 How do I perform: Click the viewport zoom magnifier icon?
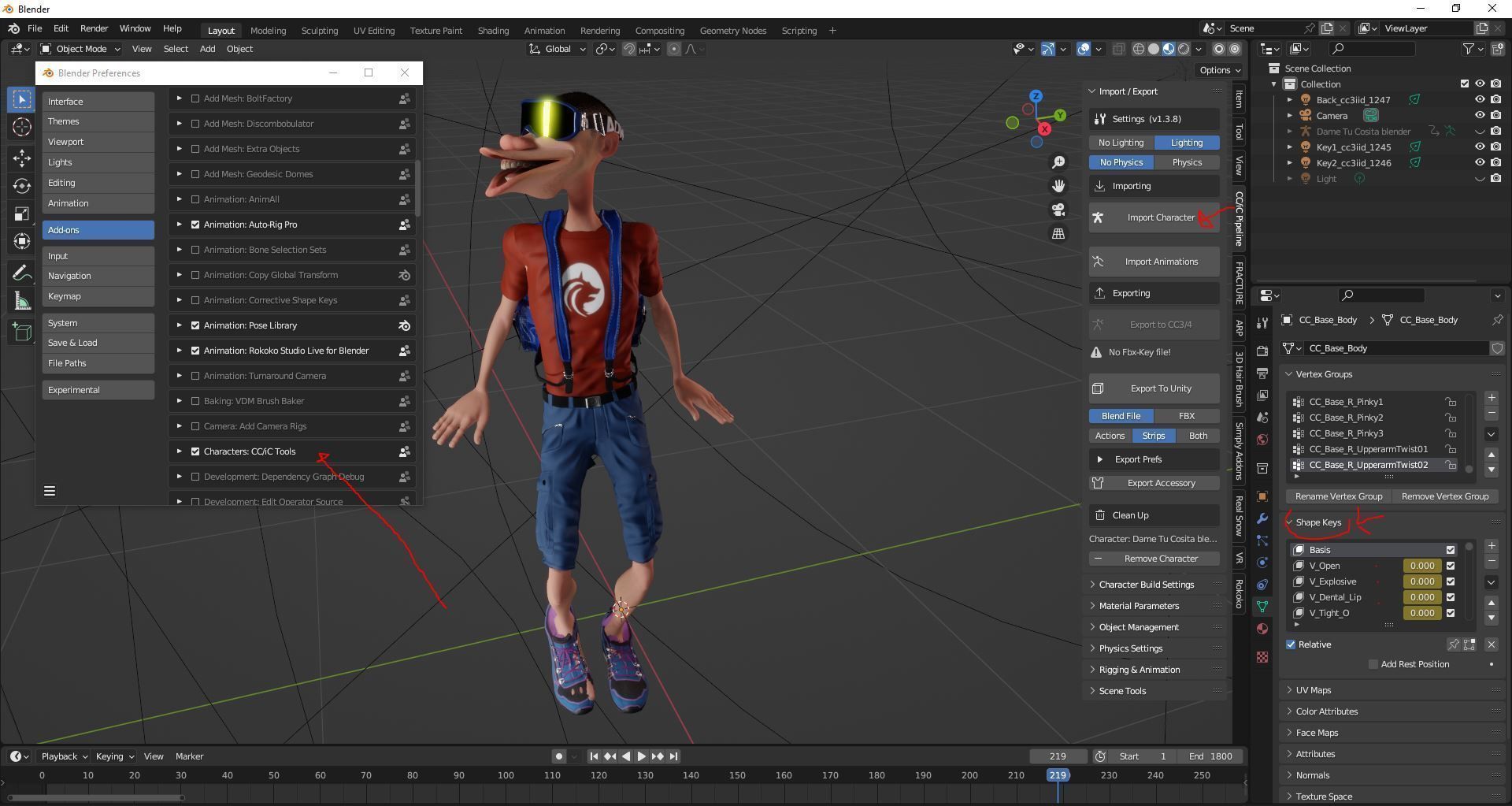[1058, 162]
